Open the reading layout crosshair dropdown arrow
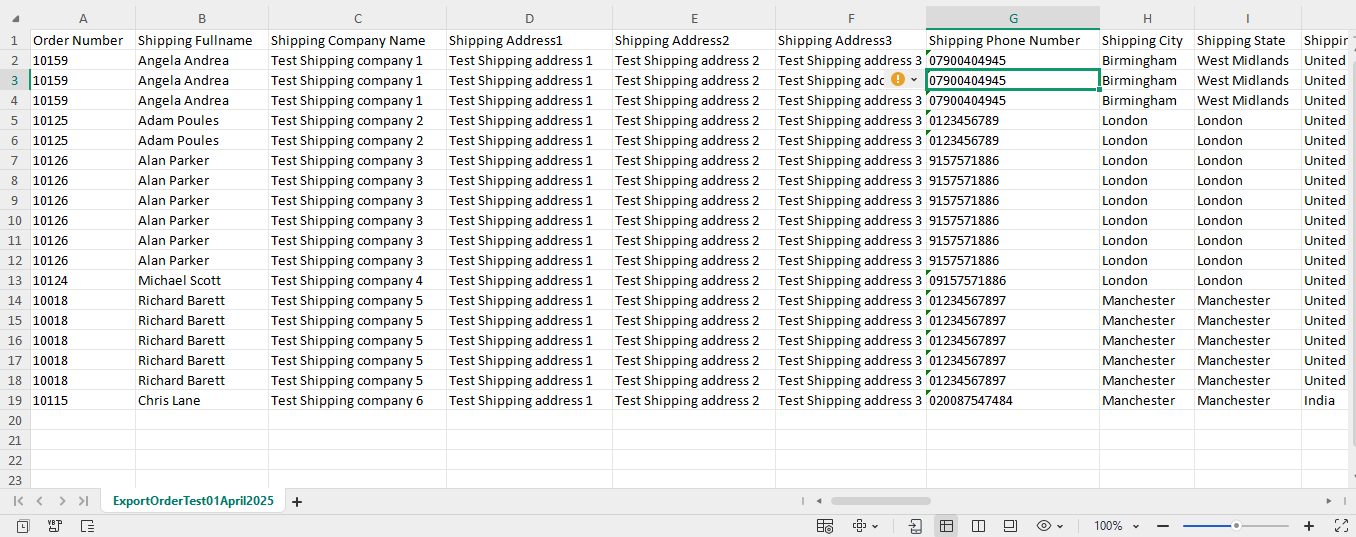Viewport: 1356px width, 537px height. pyautogui.click(x=876, y=526)
